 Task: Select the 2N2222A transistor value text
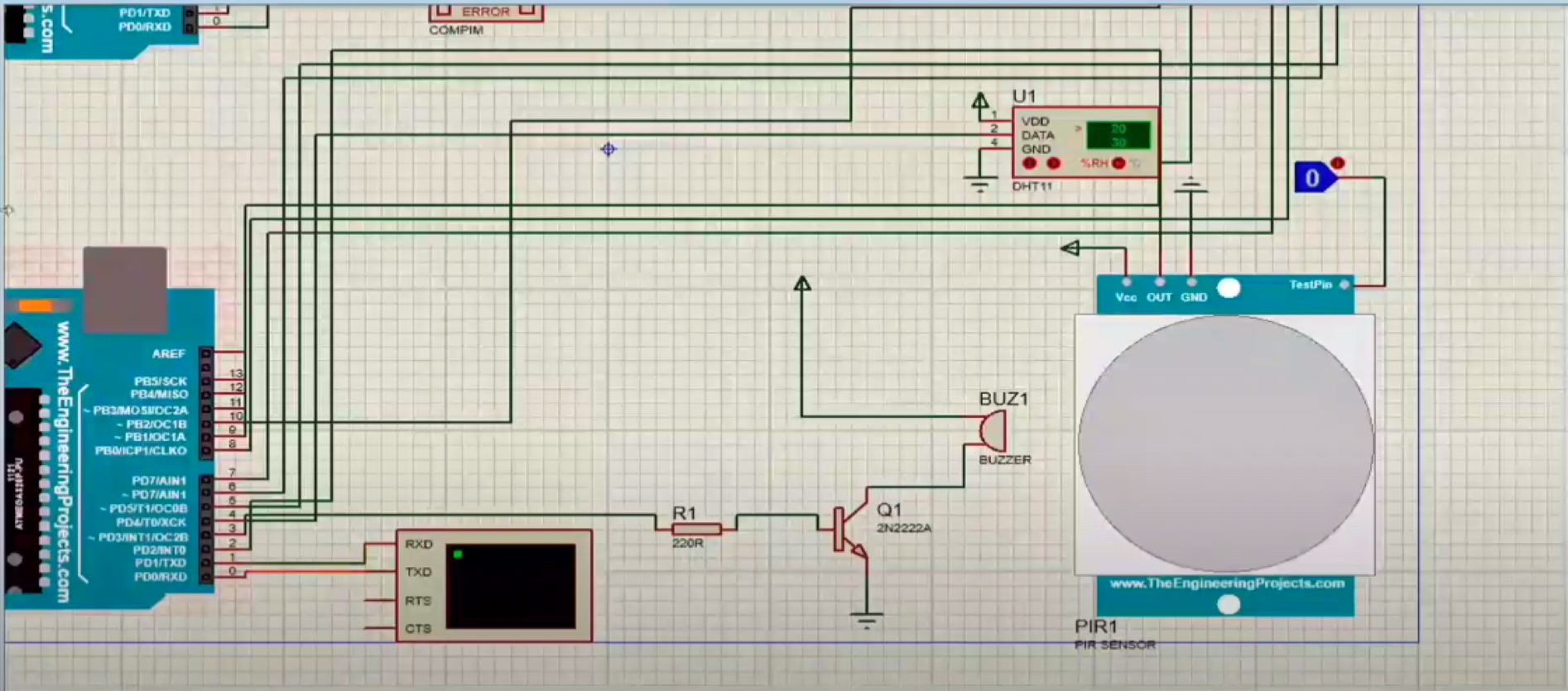(x=904, y=528)
